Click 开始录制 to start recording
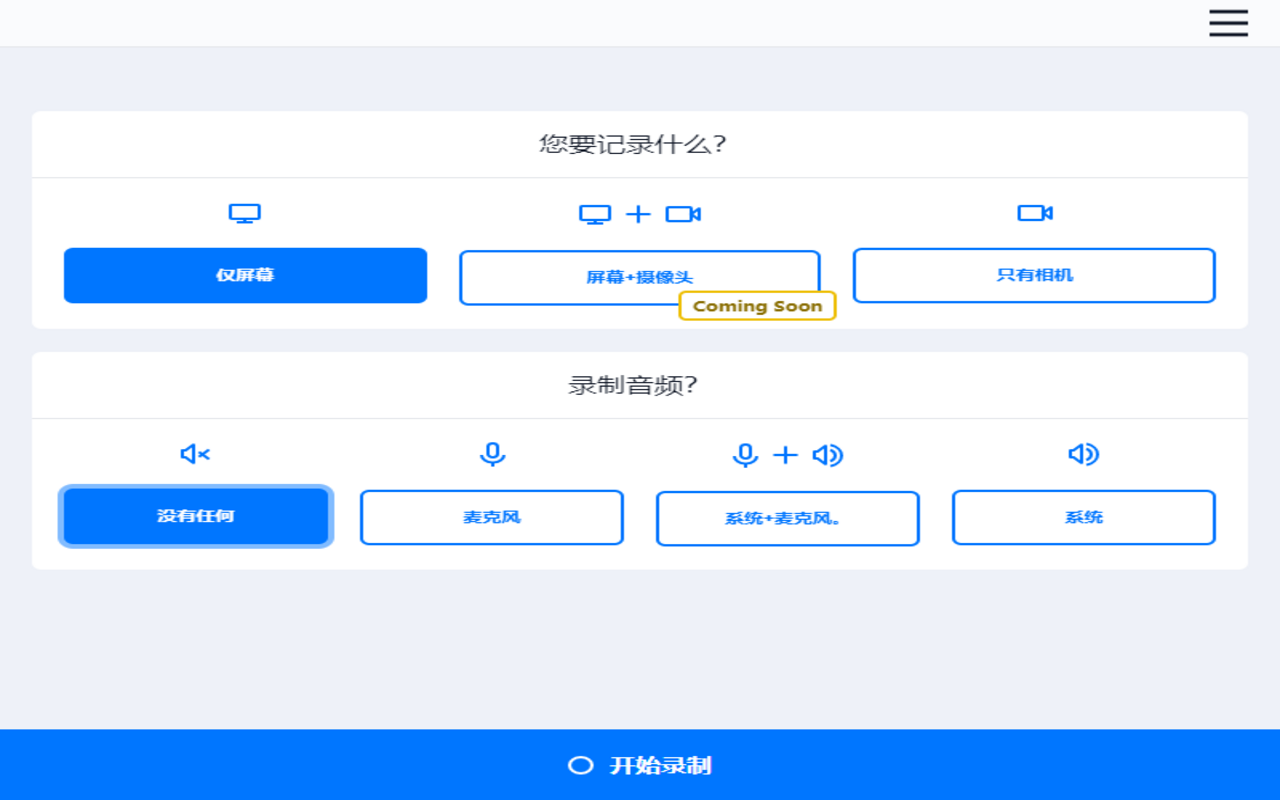 point(640,765)
